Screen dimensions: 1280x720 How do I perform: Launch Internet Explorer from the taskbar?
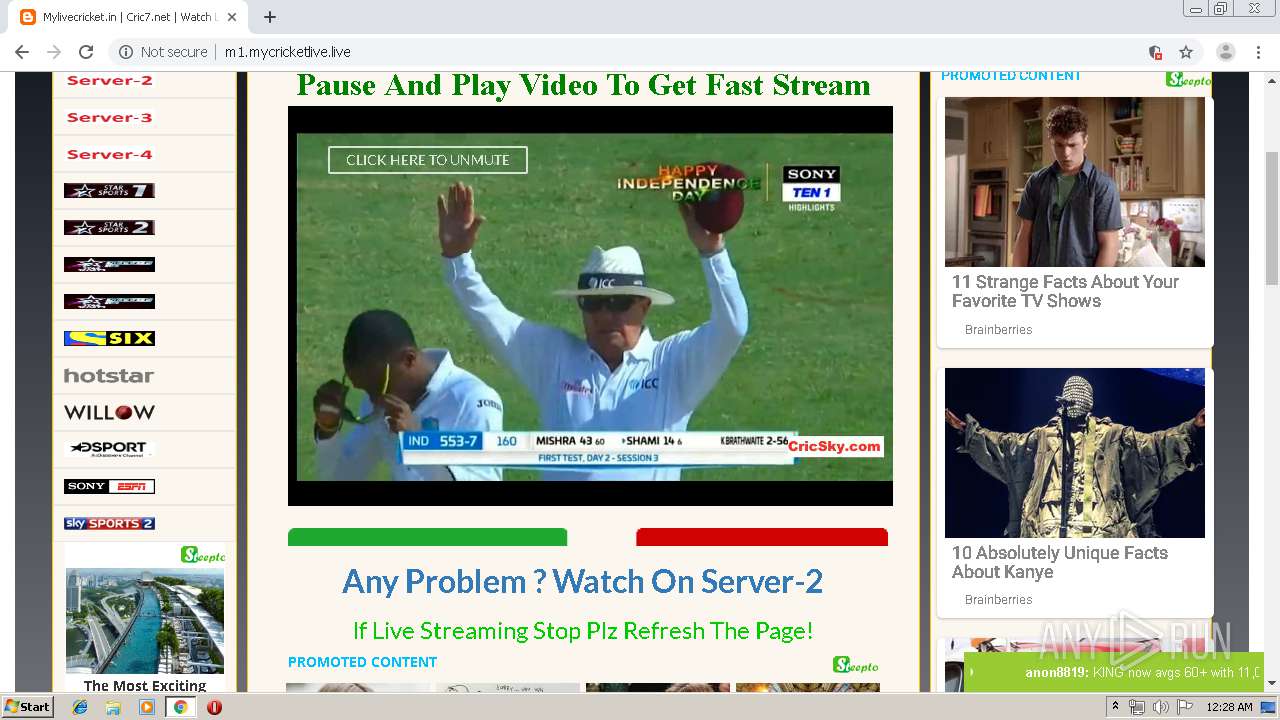(80, 707)
